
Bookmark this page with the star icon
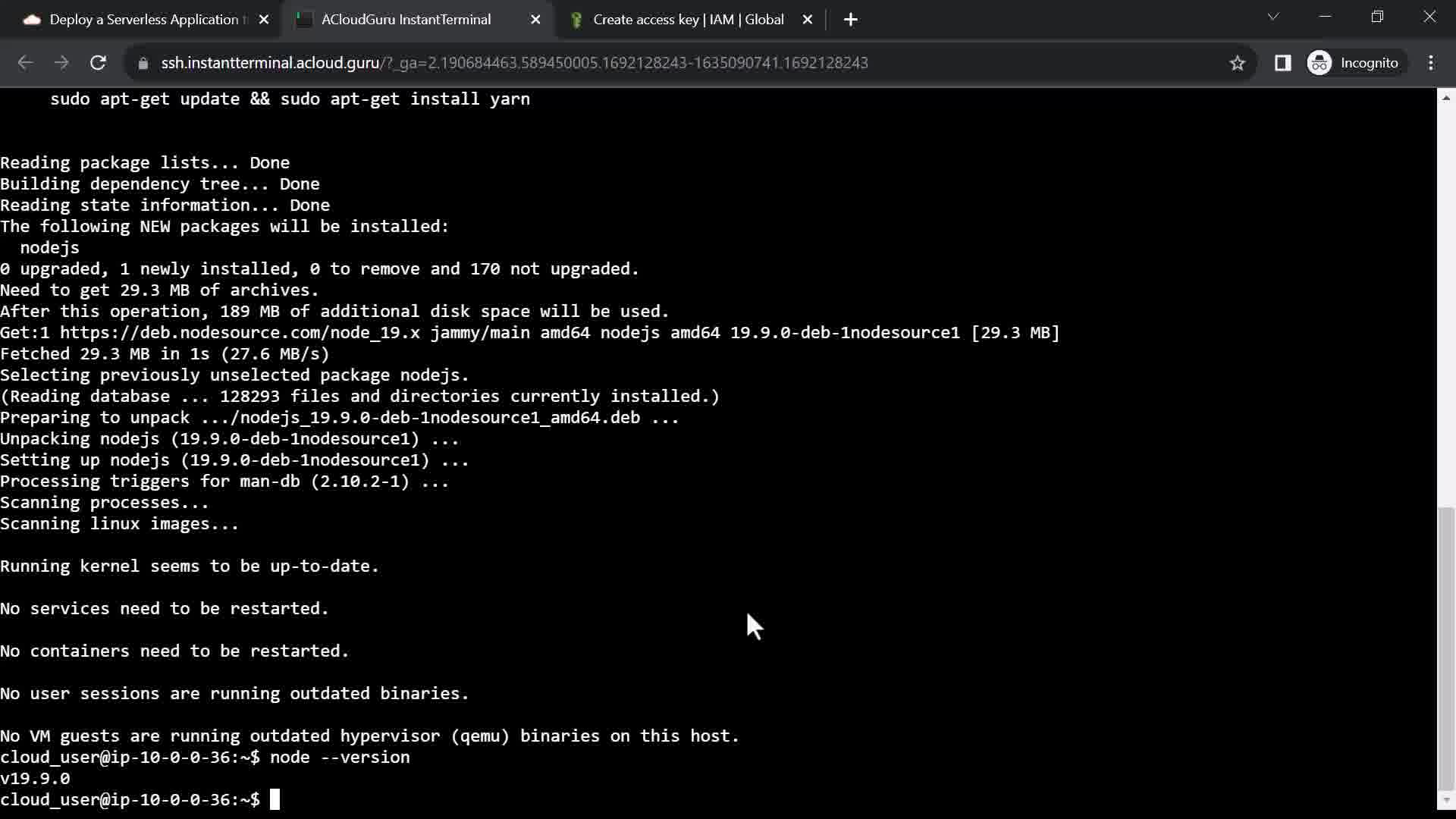point(1238,63)
